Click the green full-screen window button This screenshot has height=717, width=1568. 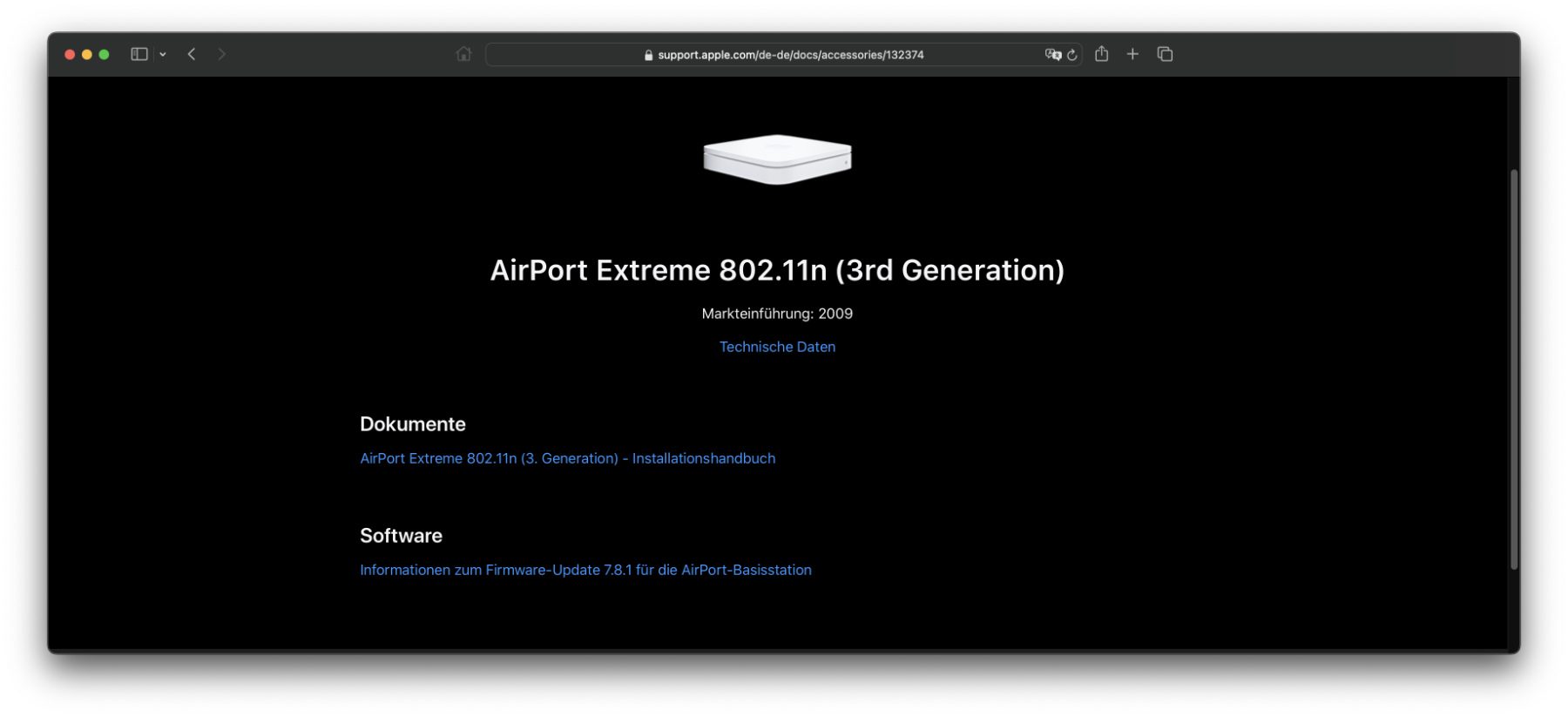click(105, 54)
